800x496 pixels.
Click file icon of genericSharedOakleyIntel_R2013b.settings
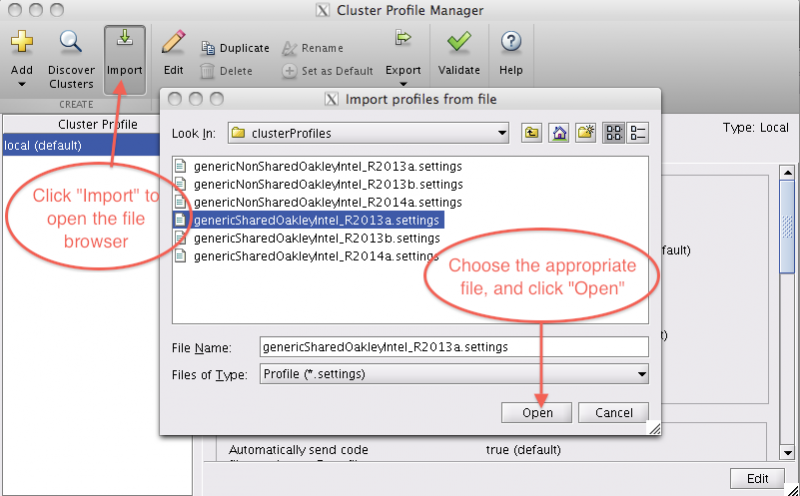(x=180, y=238)
